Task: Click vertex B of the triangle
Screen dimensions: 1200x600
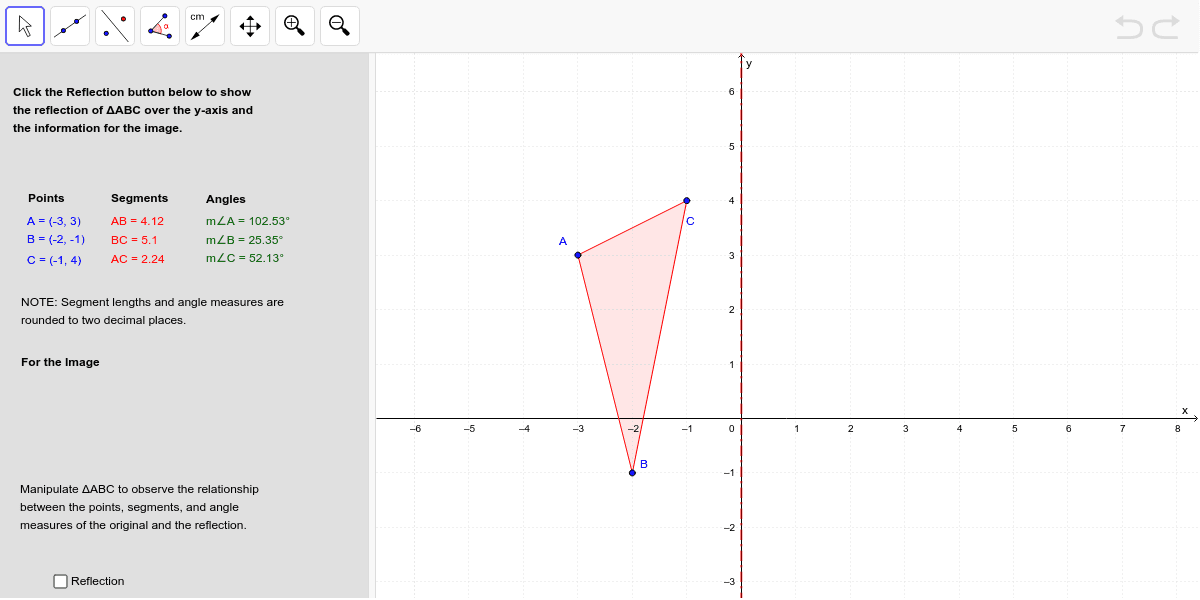Action: (632, 472)
